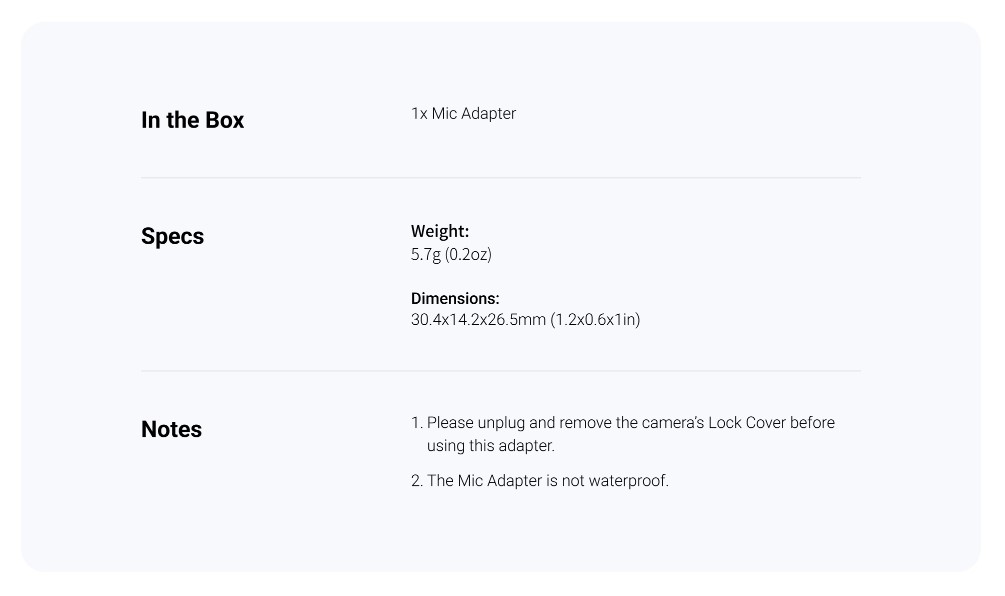
Task: Click divider line below In the Box
Action: [x=501, y=178]
